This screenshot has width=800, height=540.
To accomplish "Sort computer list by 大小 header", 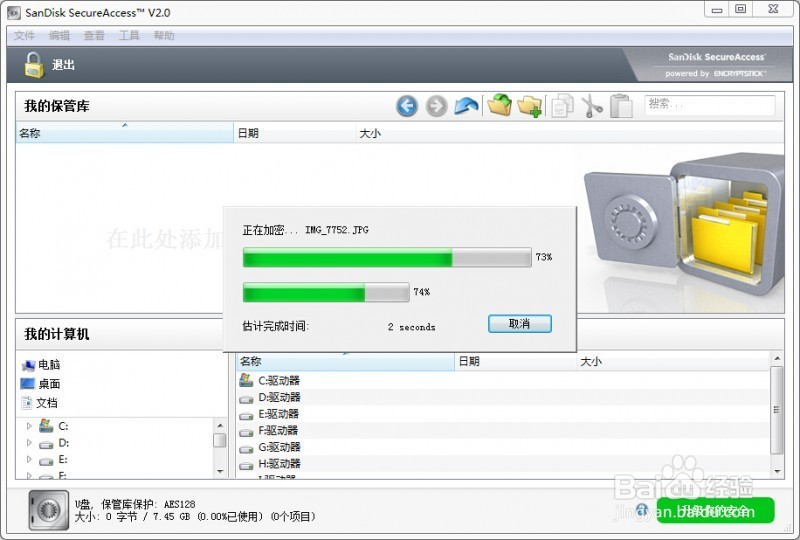I will [673, 361].
